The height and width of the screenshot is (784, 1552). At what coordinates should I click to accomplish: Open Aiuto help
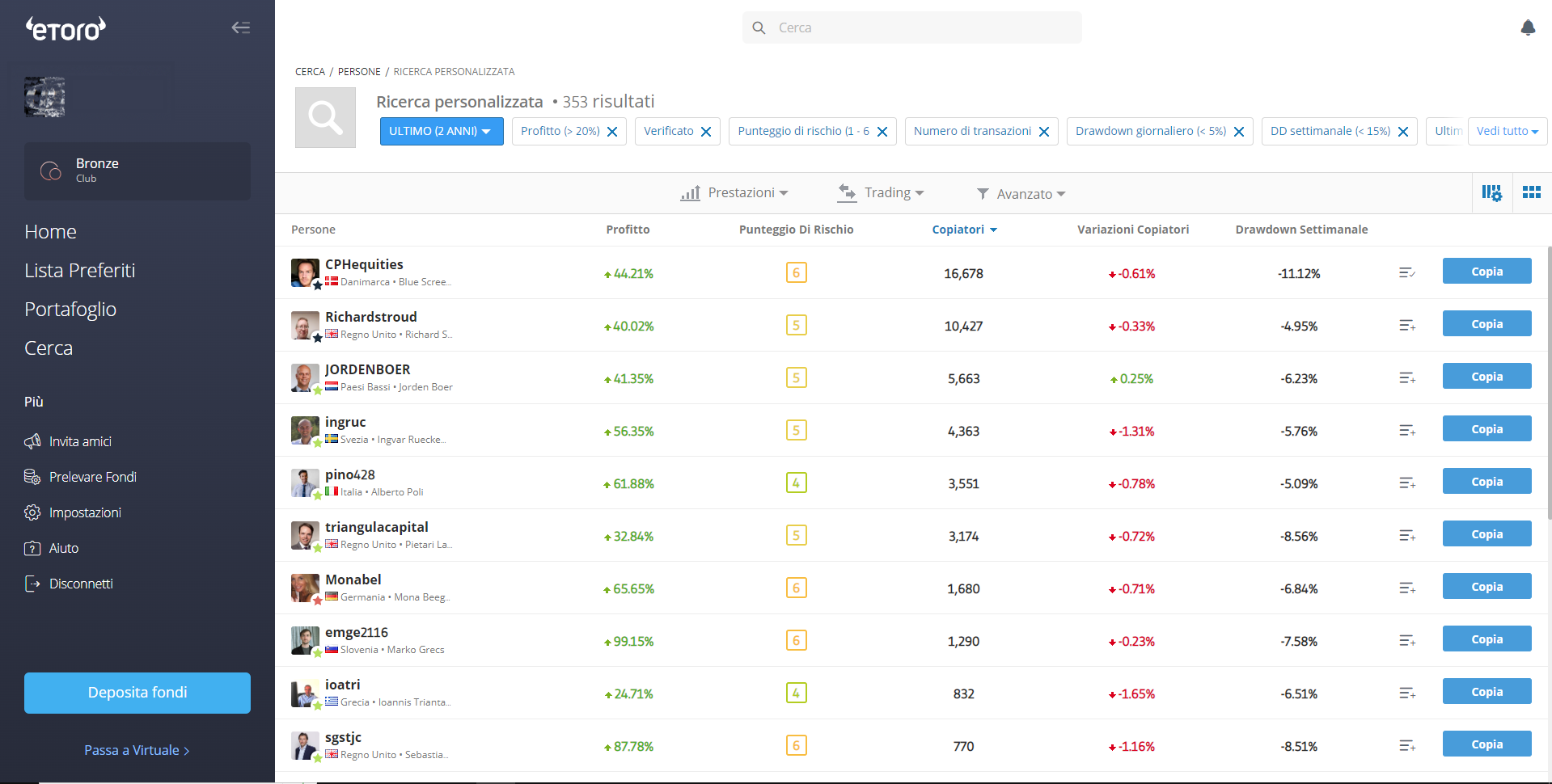52,548
